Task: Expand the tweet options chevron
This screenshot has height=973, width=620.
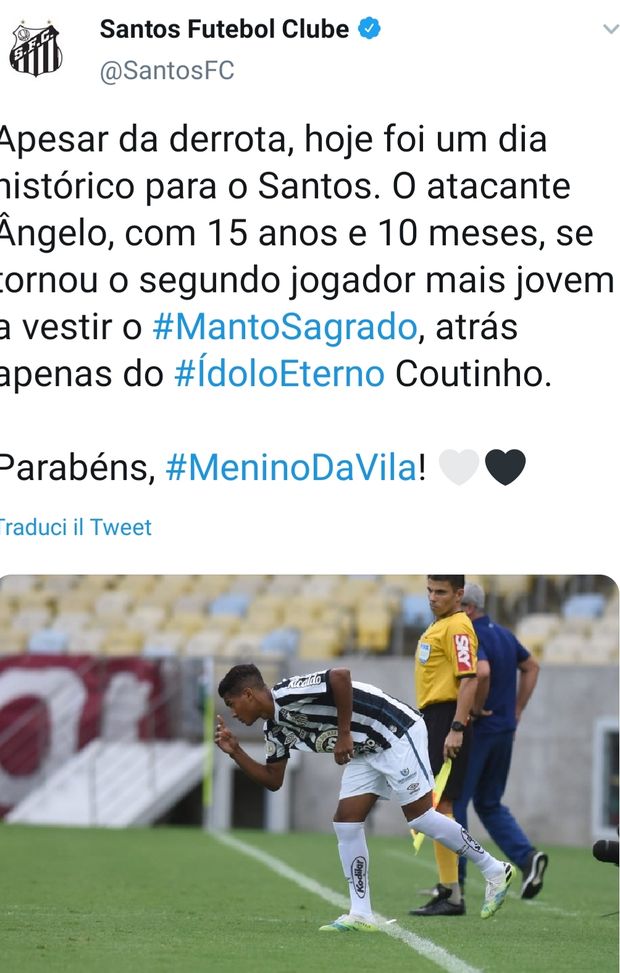Action: tap(611, 29)
